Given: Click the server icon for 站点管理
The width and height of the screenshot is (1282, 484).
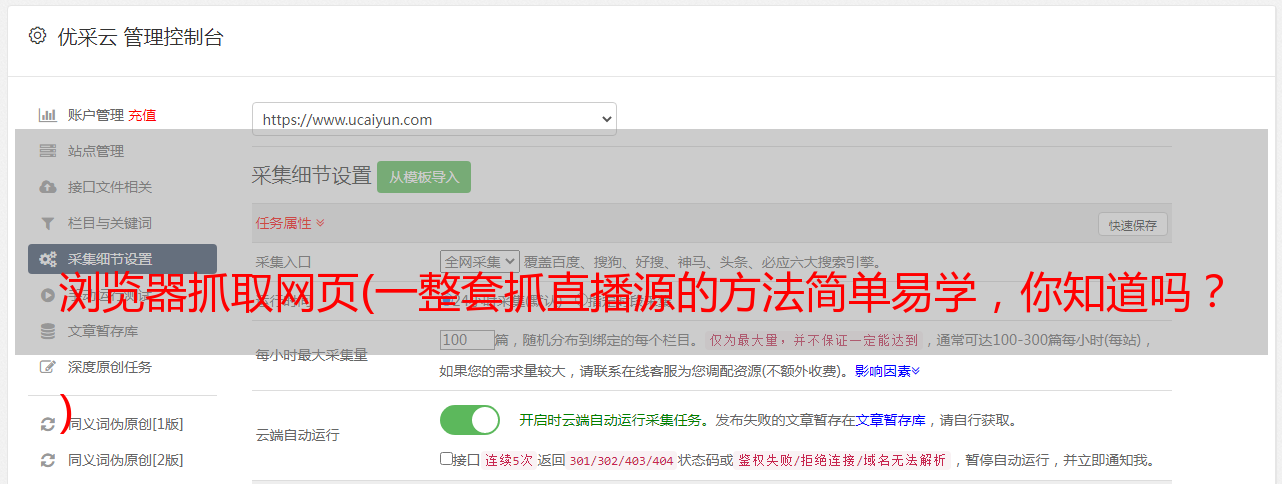Looking at the screenshot, I should point(47,151).
